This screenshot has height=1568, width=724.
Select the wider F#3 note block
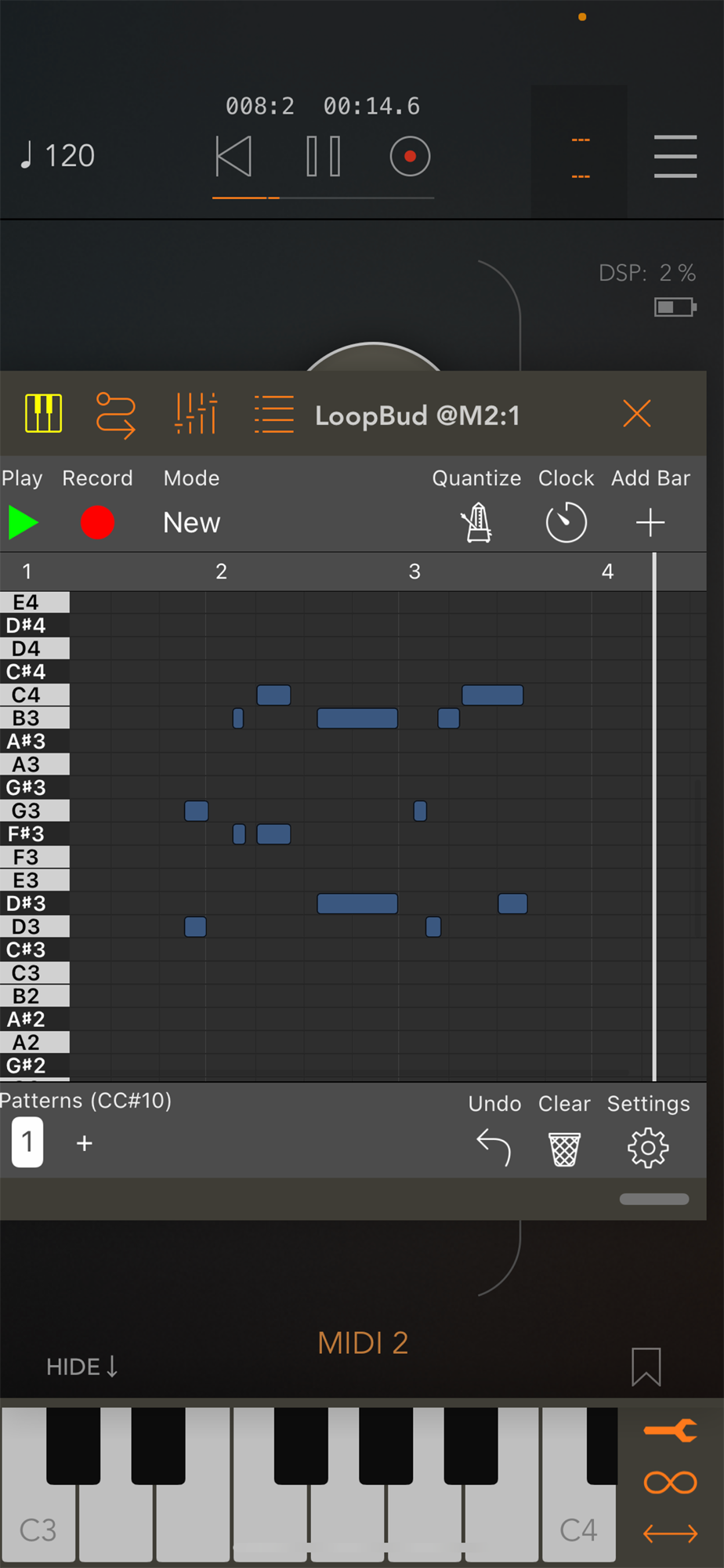coord(273,834)
